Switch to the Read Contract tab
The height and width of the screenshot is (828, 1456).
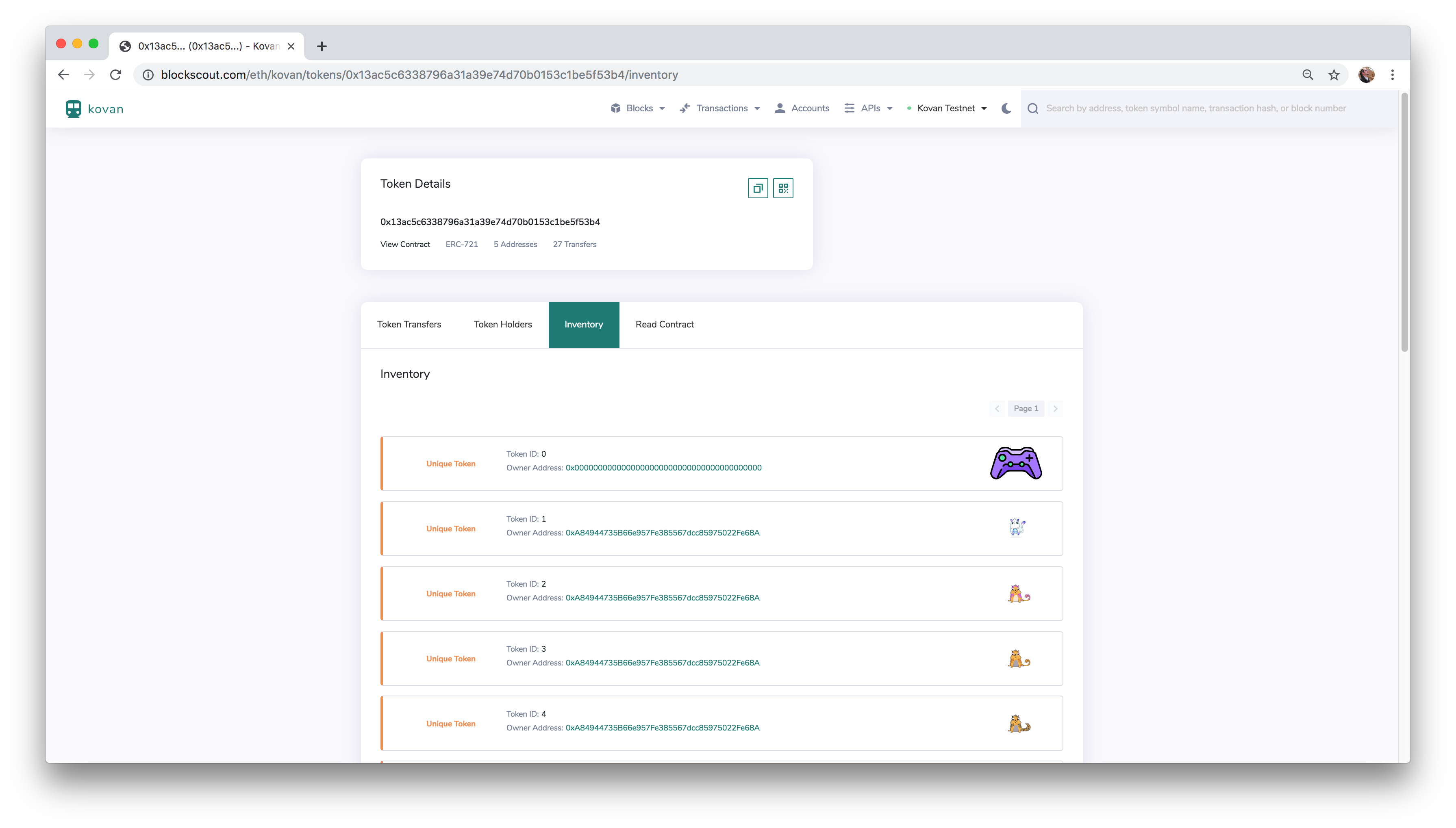click(664, 325)
